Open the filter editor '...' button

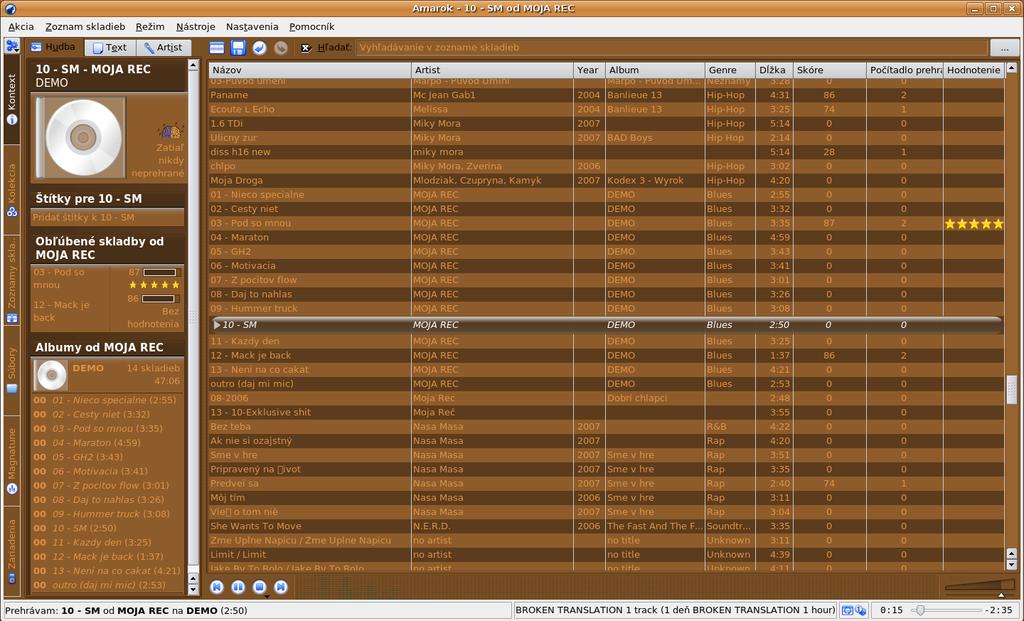[1004, 48]
